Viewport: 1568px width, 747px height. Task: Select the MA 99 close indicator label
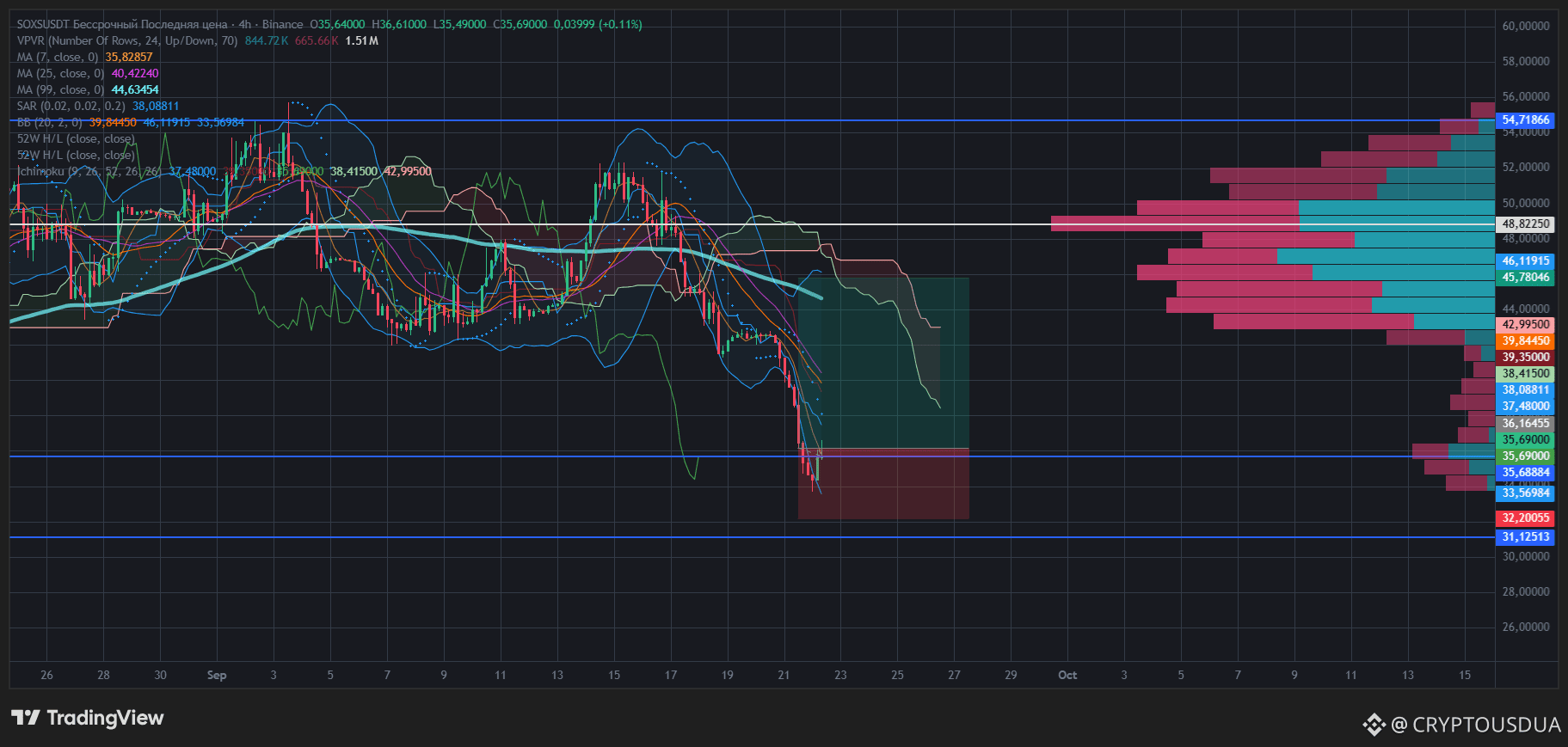60,89
